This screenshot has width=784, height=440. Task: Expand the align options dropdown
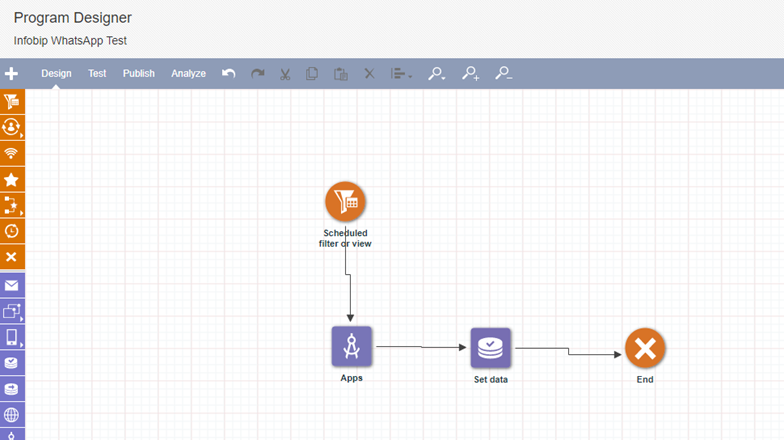pos(401,74)
